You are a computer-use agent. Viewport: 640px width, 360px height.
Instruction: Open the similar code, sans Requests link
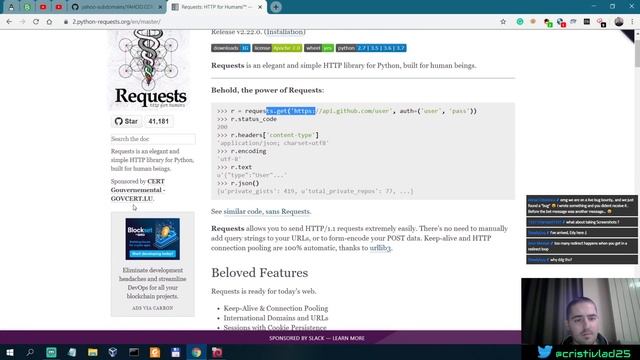tap(267, 211)
